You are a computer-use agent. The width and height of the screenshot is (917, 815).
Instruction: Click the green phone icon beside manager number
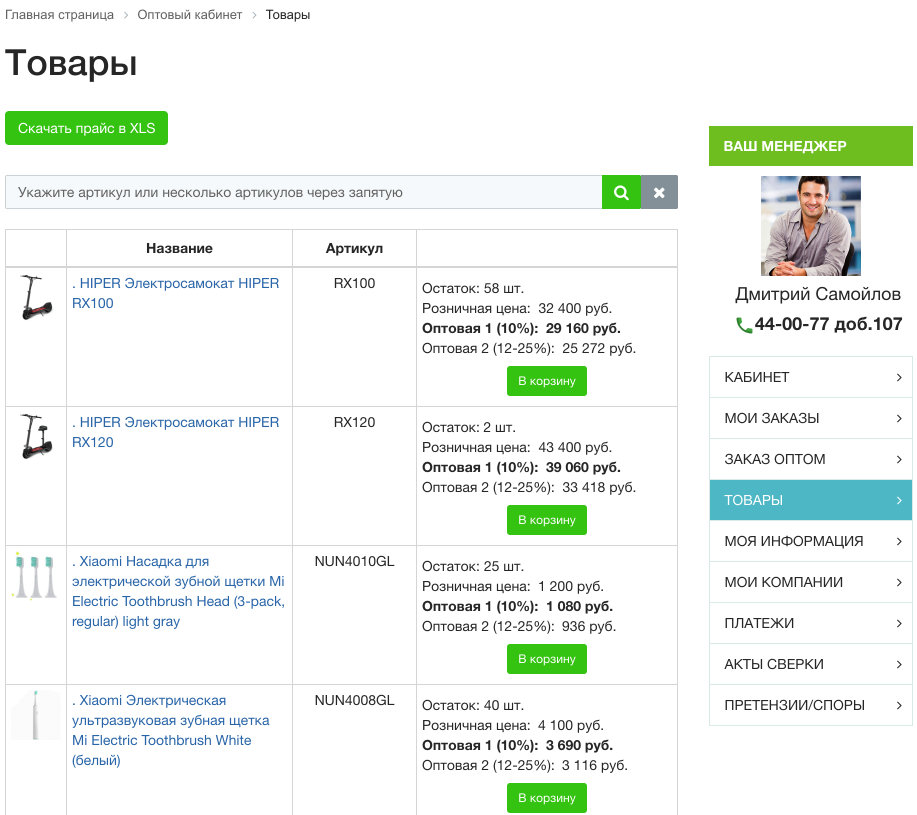tap(743, 325)
